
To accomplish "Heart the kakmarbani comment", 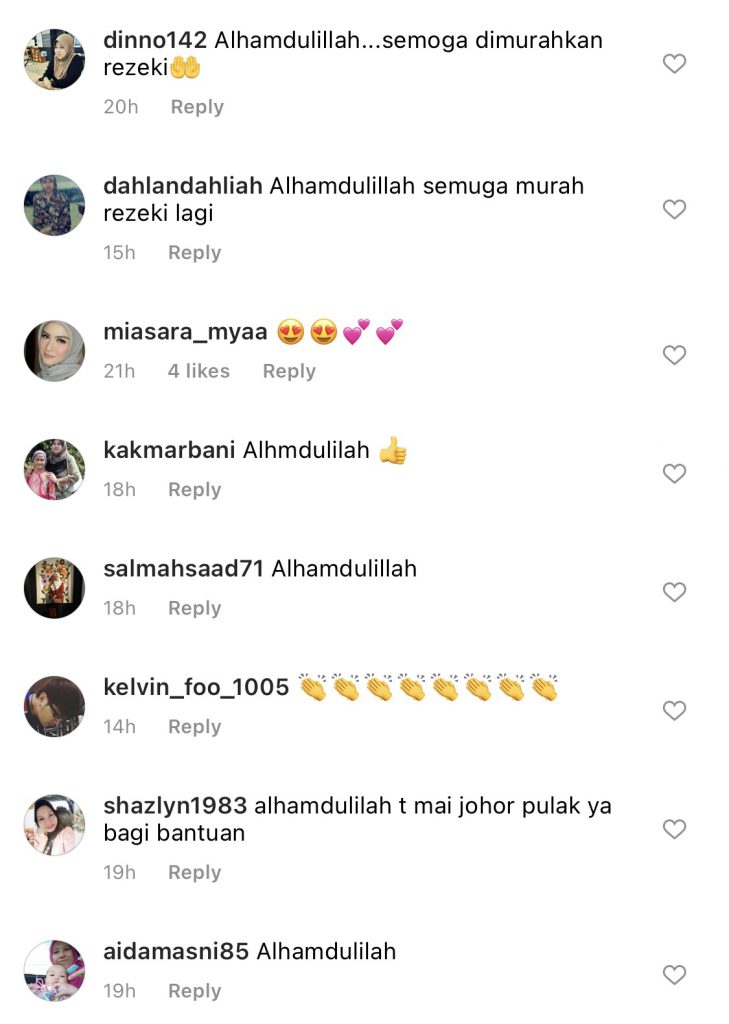I will pyautogui.click(x=674, y=473).
